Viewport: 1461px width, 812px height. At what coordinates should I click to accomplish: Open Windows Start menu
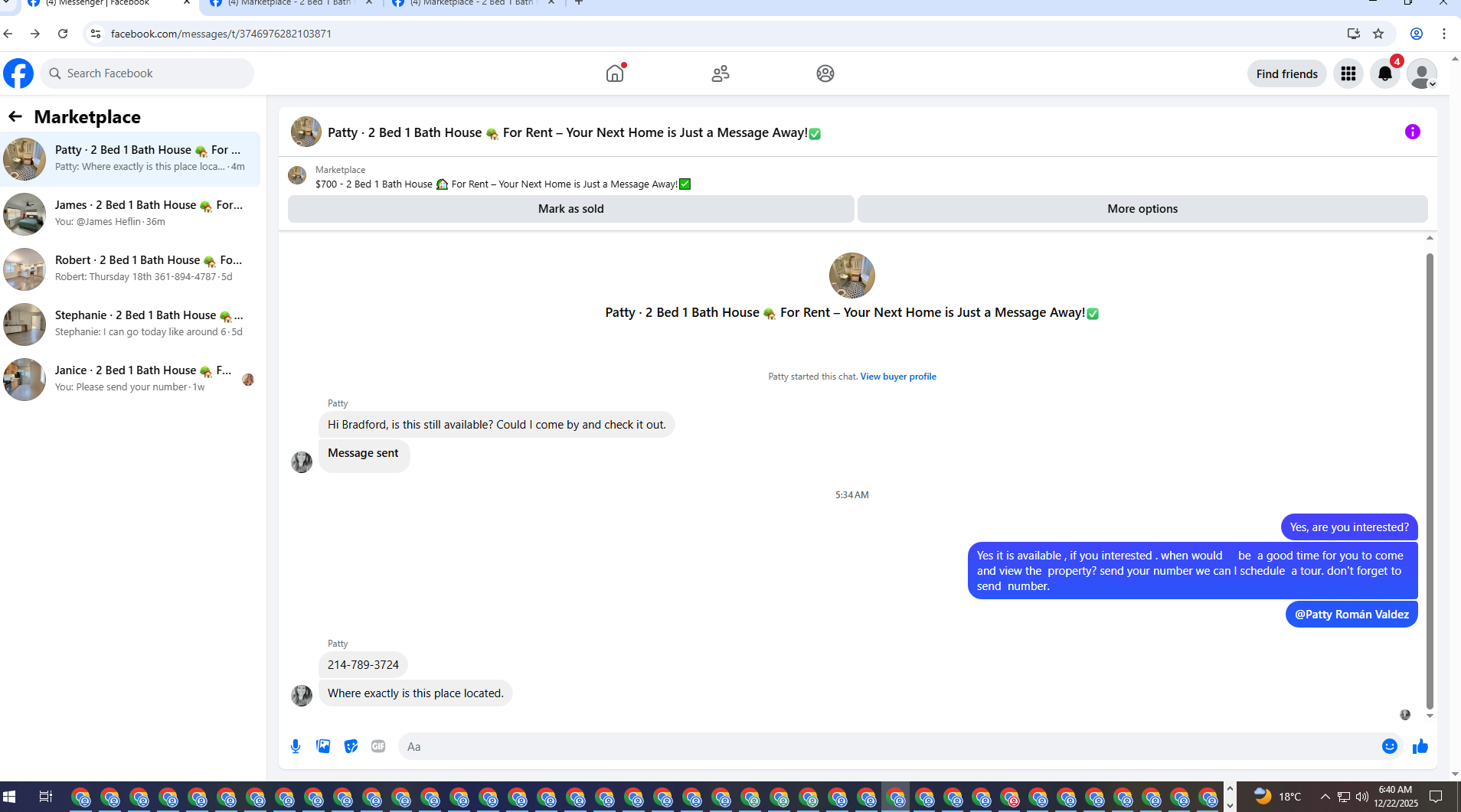point(9,797)
